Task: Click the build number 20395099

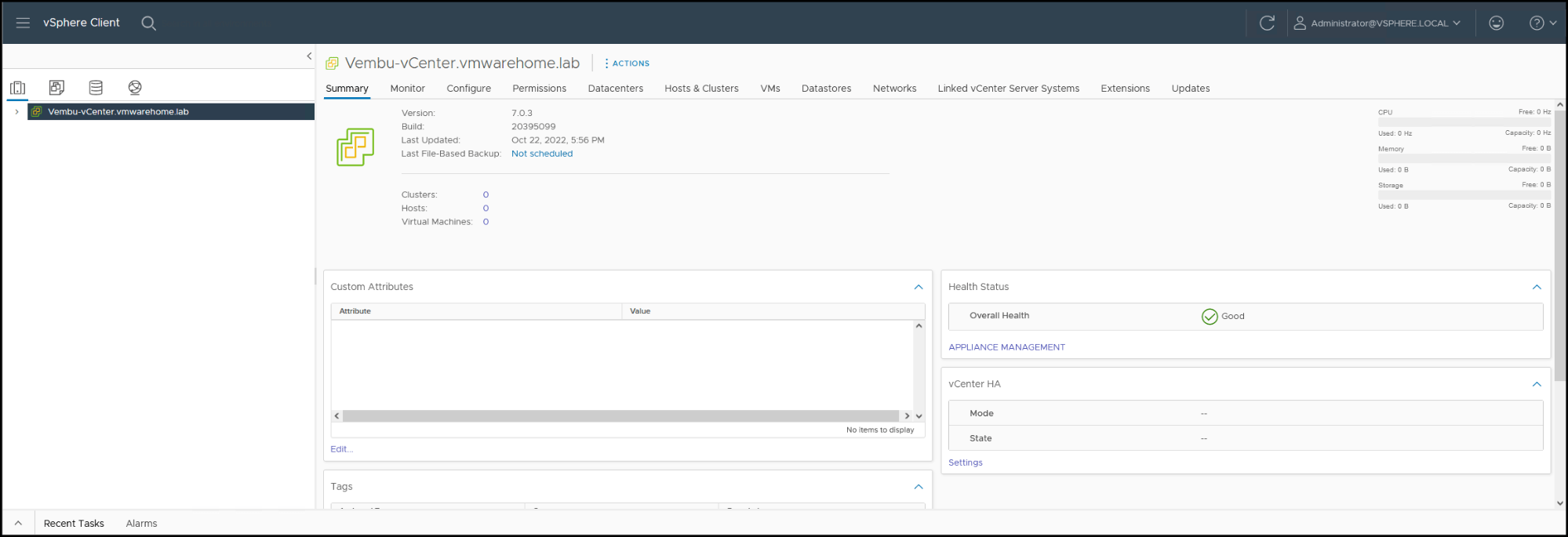Action: [x=533, y=126]
